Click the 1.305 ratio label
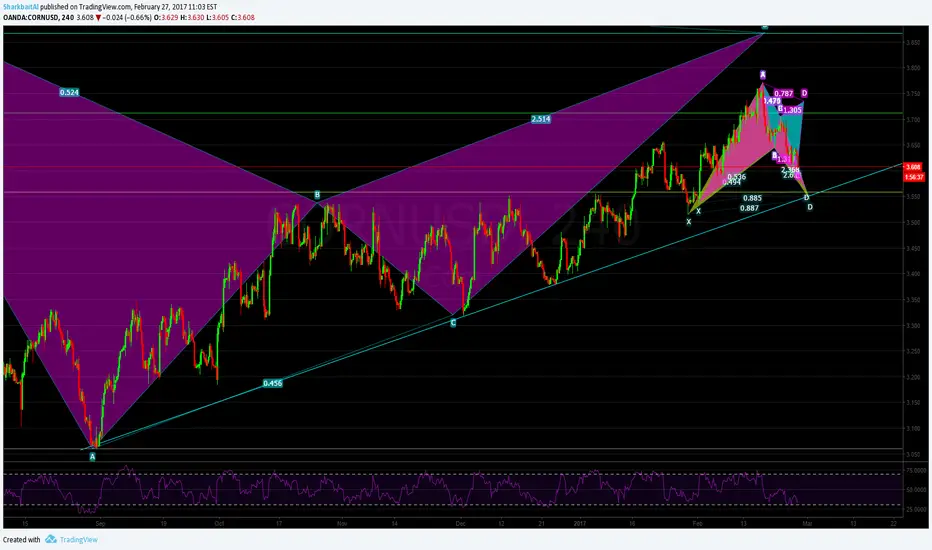932x550 pixels. click(x=792, y=110)
